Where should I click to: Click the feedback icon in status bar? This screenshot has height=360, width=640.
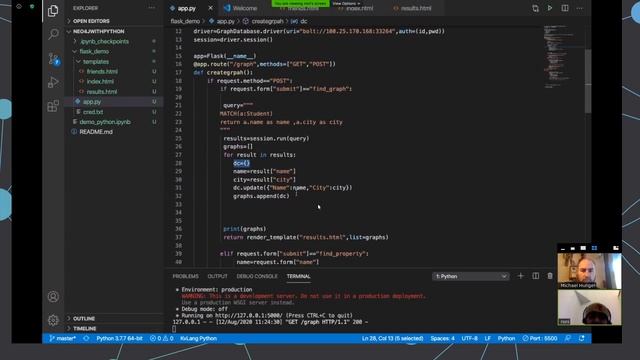pyautogui.click(x=568, y=338)
